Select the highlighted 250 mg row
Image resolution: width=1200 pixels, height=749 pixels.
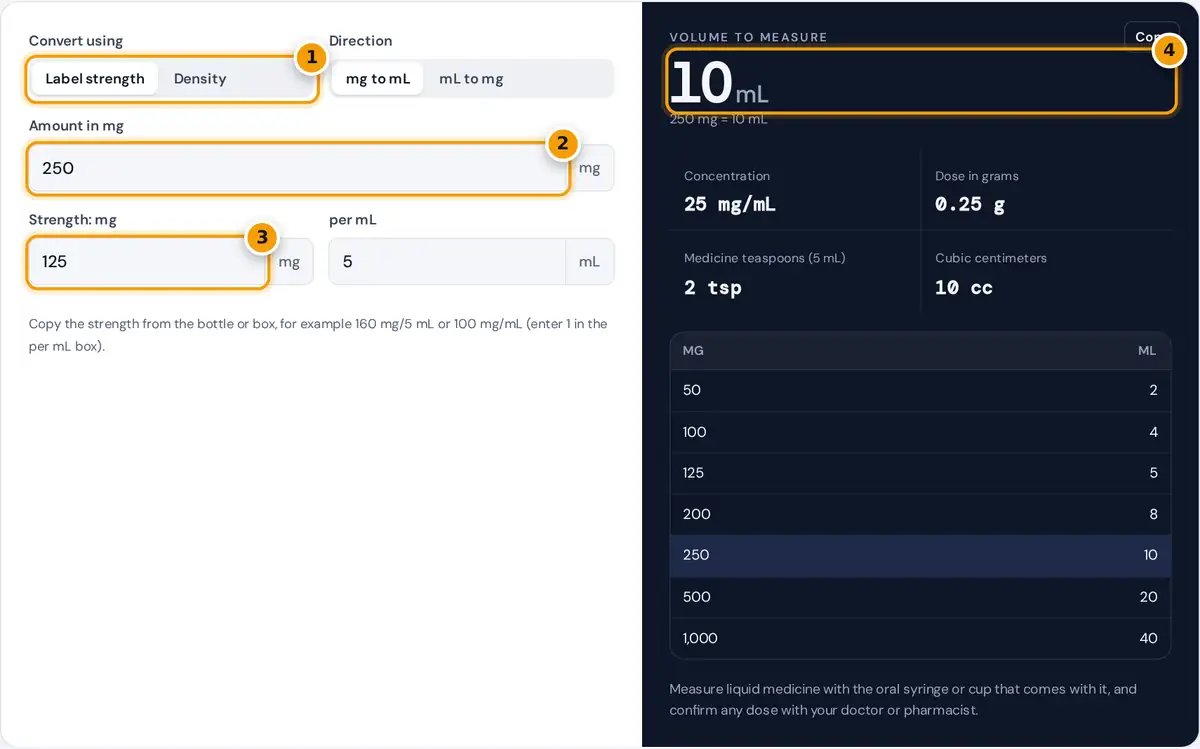(920, 555)
